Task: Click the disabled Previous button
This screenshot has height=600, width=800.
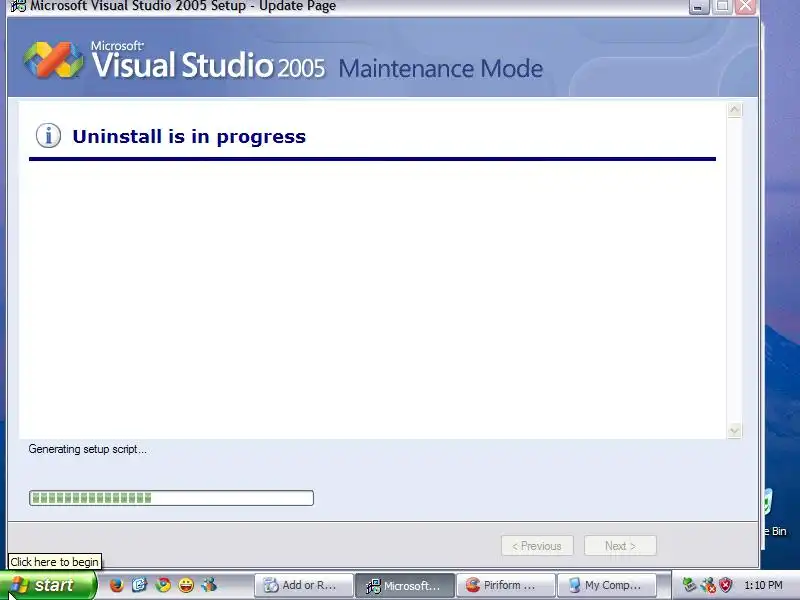Action: (x=537, y=546)
